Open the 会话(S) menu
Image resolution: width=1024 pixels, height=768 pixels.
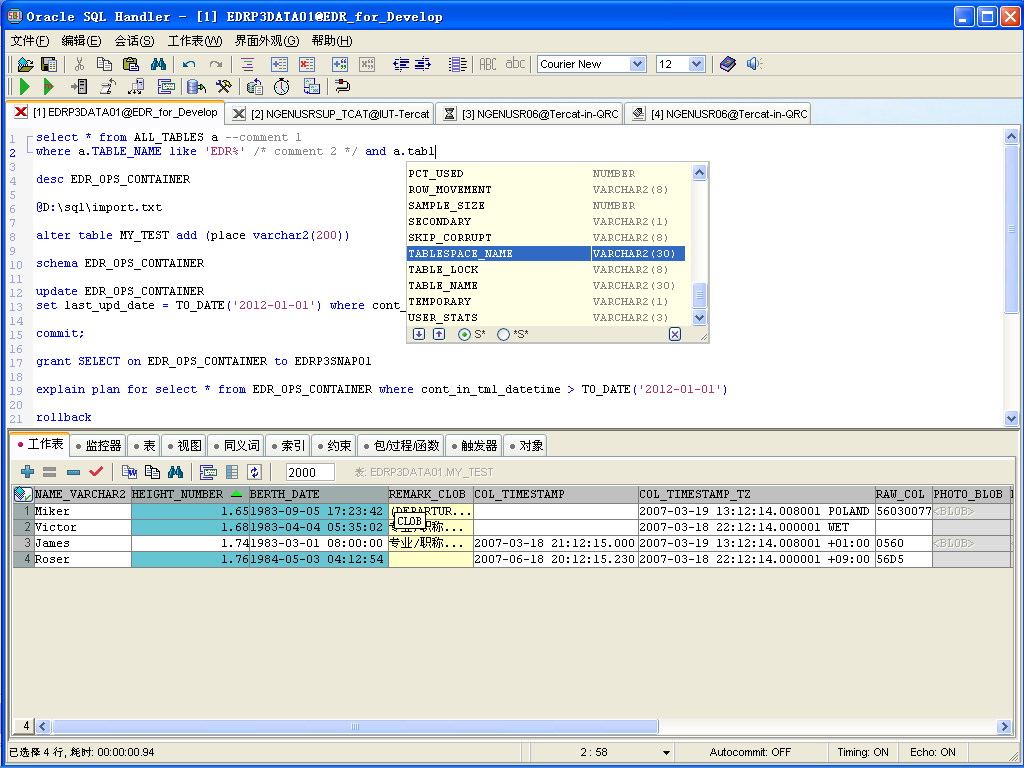(134, 41)
